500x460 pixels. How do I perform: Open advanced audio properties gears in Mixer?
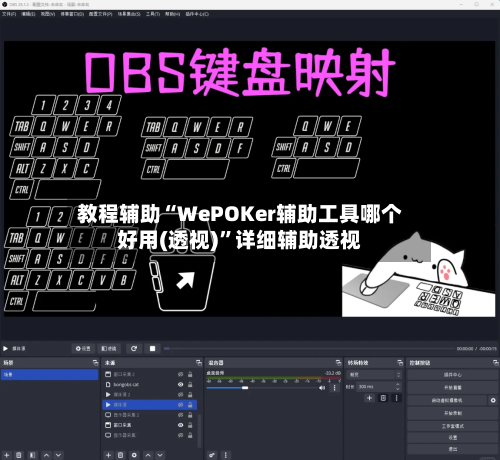click(212, 455)
